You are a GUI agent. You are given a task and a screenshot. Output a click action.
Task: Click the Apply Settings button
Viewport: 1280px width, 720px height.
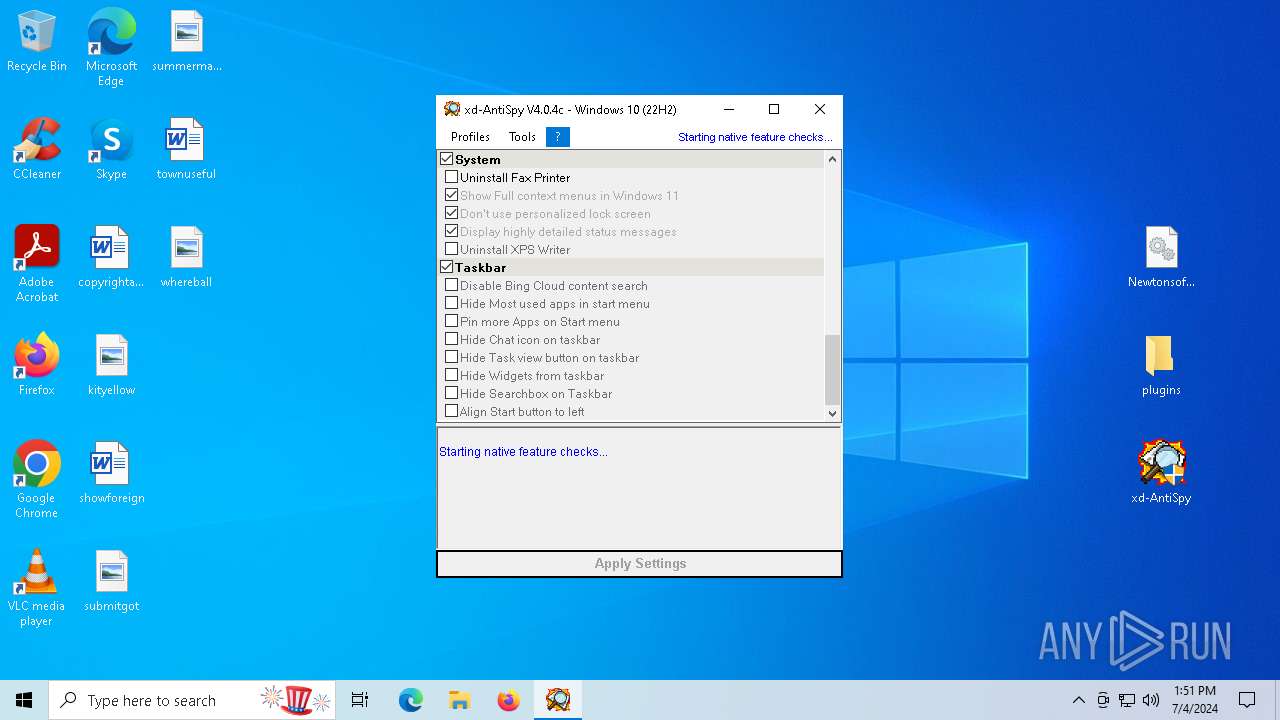pyautogui.click(x=639, y=564)
